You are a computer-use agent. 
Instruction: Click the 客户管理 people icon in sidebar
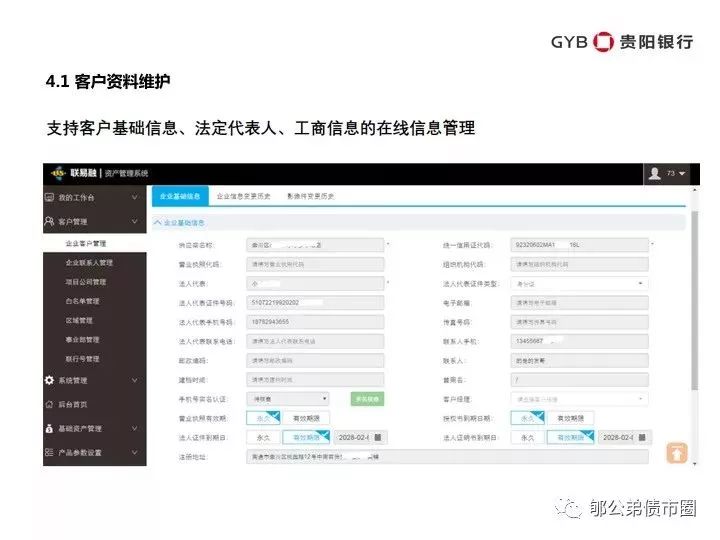coord(49,221)
